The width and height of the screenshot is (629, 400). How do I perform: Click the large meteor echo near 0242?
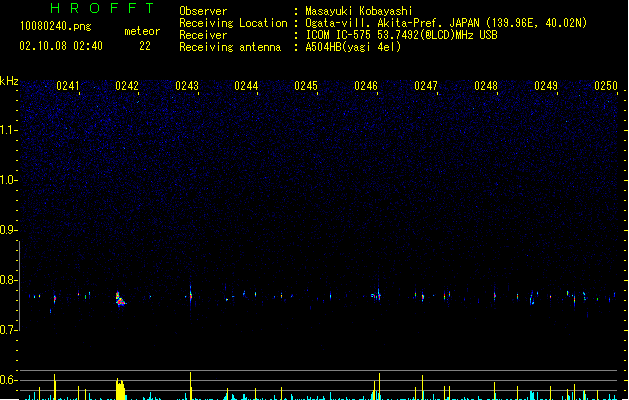pos(120,299)
